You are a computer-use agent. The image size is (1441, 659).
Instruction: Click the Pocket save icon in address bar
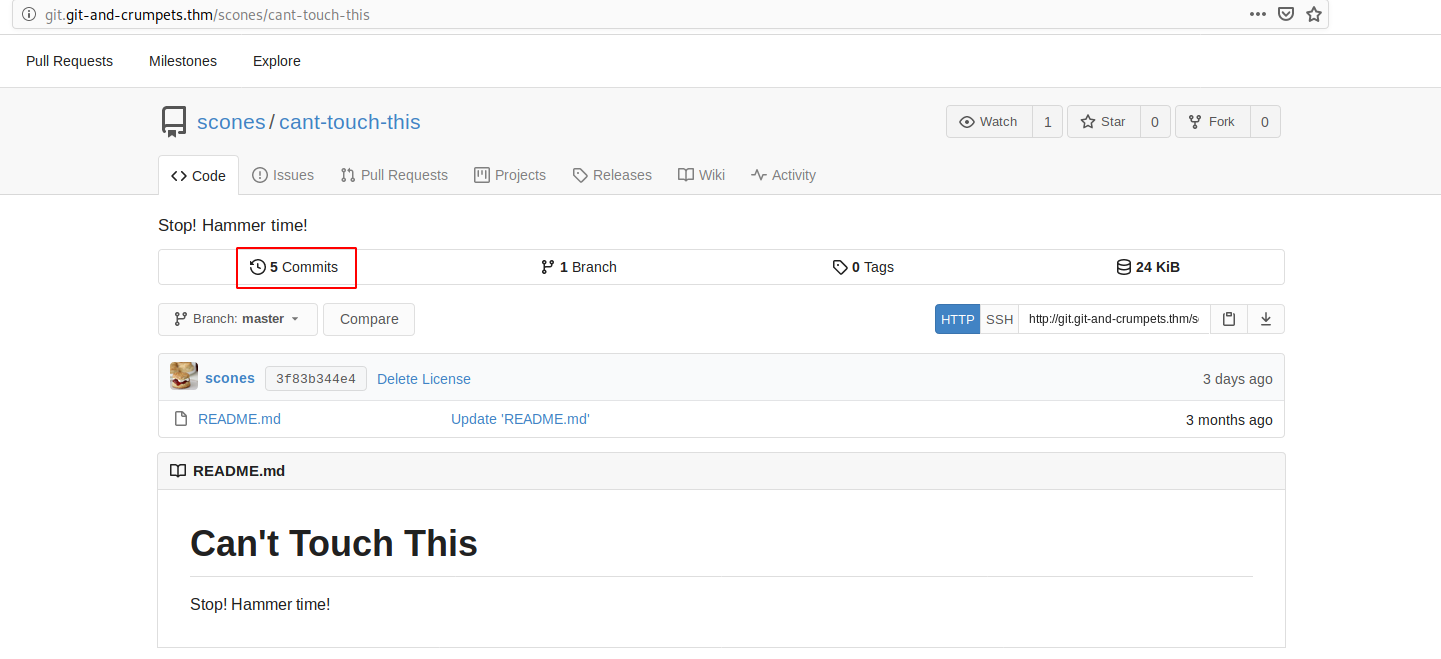pyautogui.click(x=1286, y=14)
